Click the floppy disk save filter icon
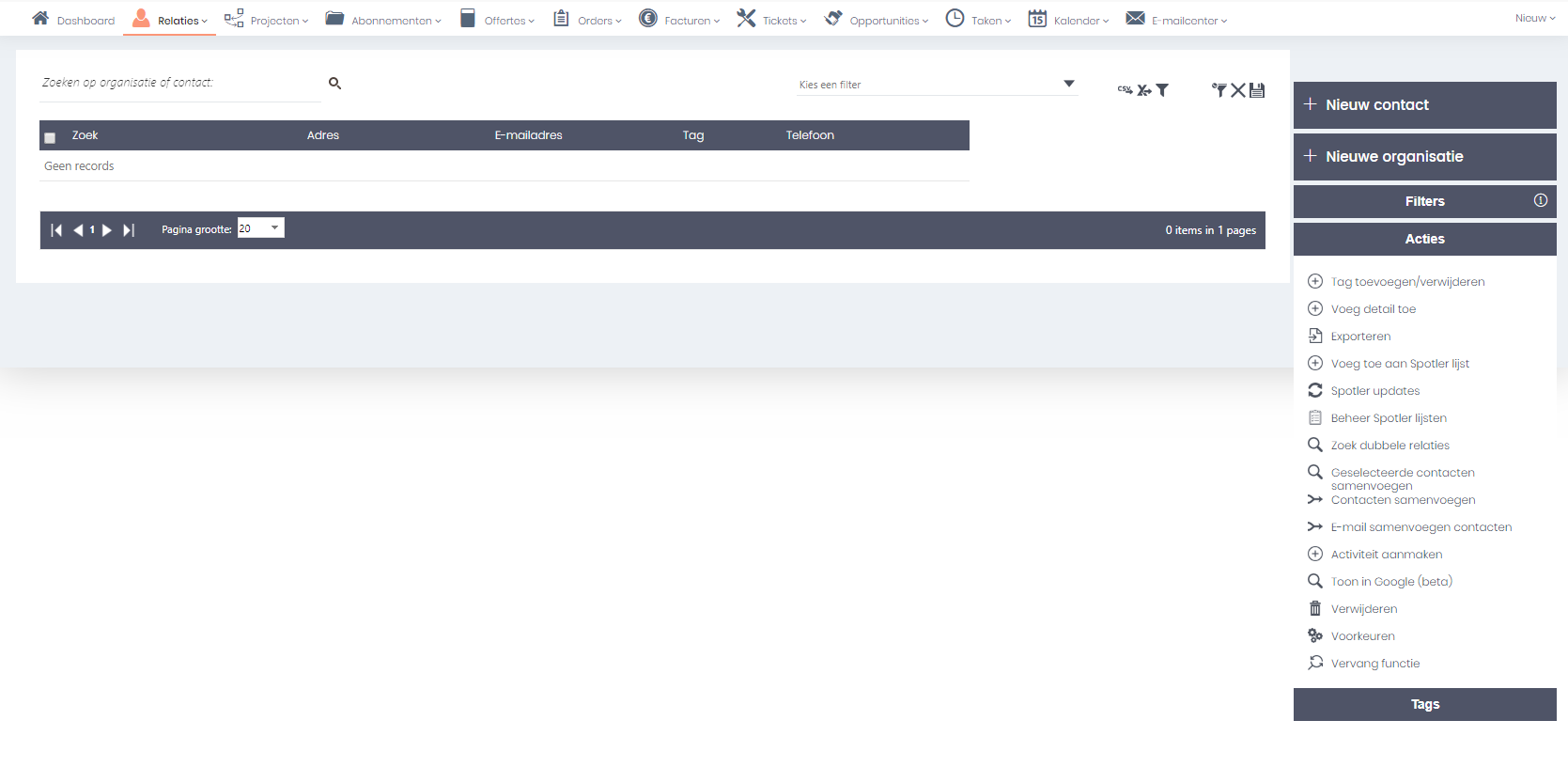The width and height of the screenshot is (1568, 783). pyautogui.click(x=1257, y=90)
